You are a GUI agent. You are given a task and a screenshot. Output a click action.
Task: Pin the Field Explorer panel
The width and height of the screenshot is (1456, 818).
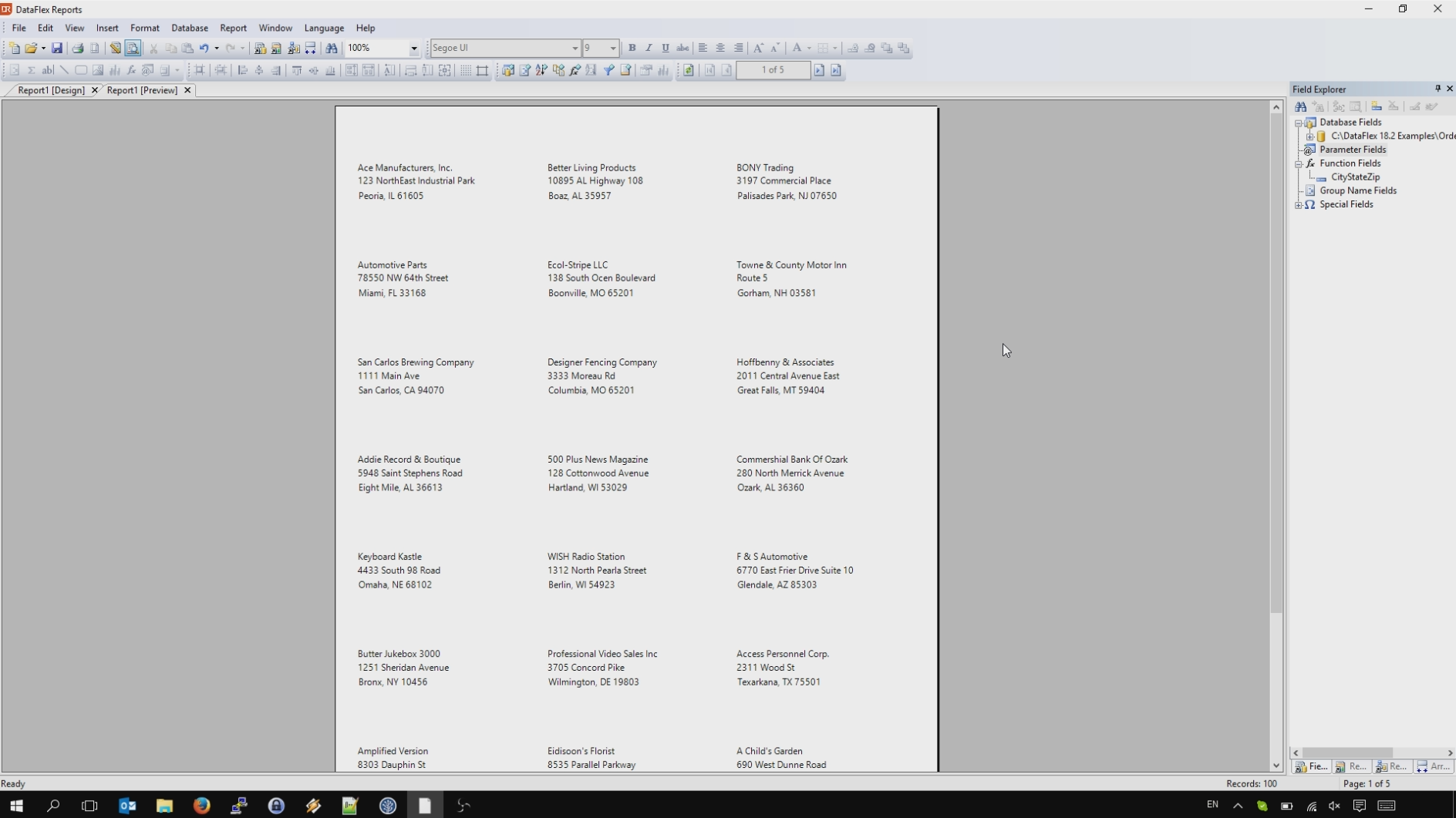point(1437,89)
